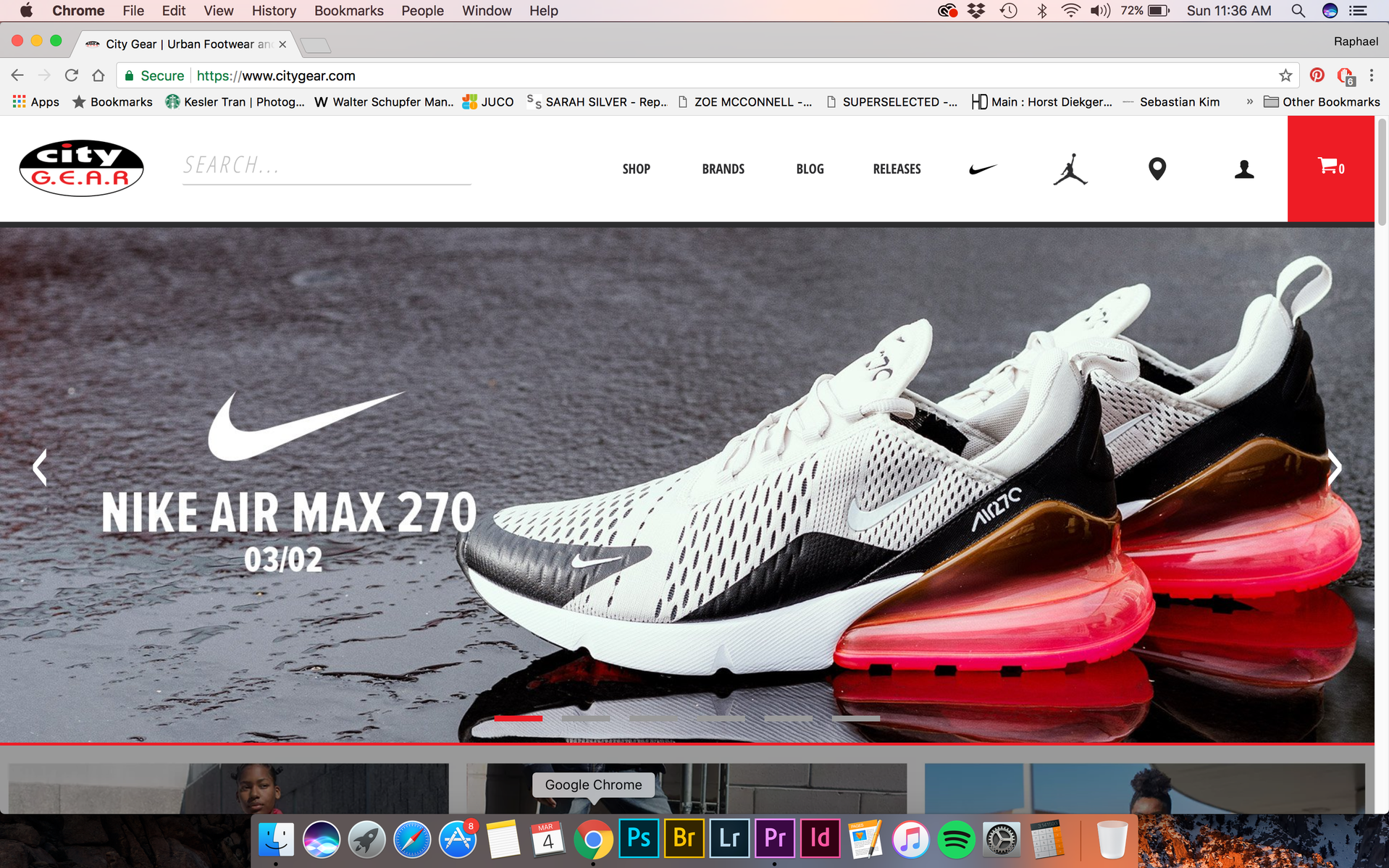Open the JUCO bookmark
This screenshot has width=1389, height=868.
click(489, 102)
